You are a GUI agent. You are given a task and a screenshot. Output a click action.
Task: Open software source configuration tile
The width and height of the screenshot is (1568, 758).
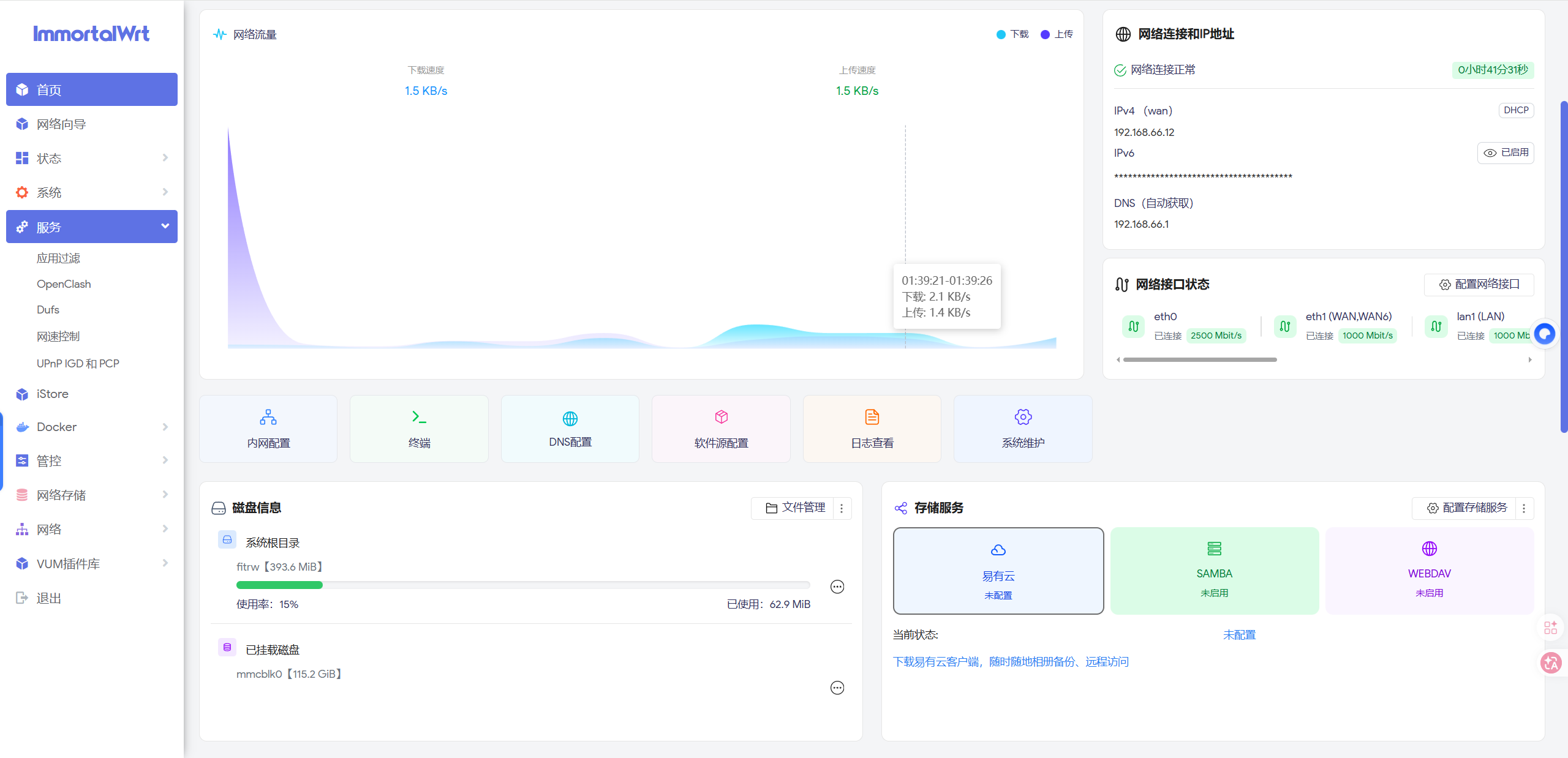tap(721, 429)
